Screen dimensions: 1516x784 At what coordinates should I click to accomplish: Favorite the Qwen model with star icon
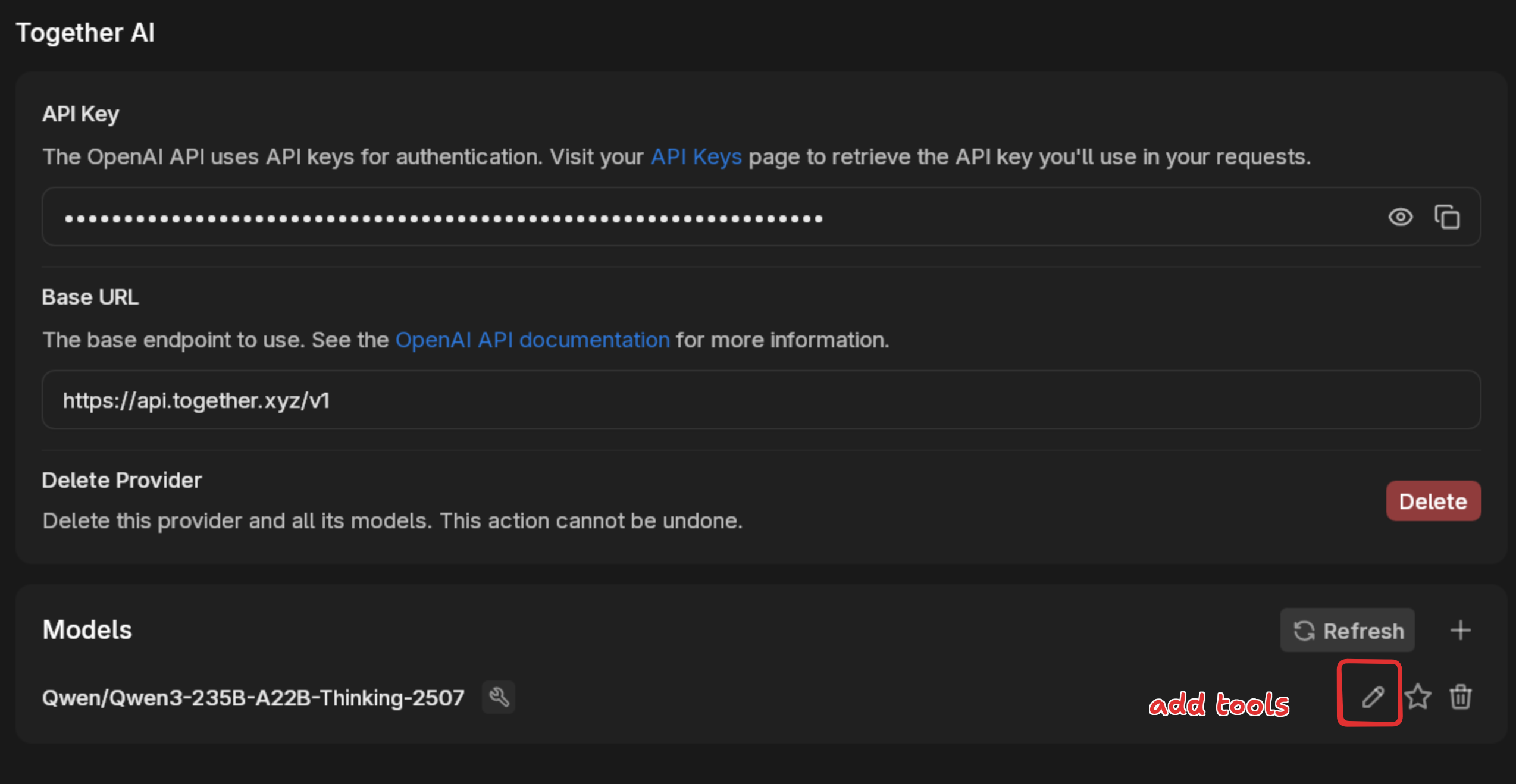1418,697
